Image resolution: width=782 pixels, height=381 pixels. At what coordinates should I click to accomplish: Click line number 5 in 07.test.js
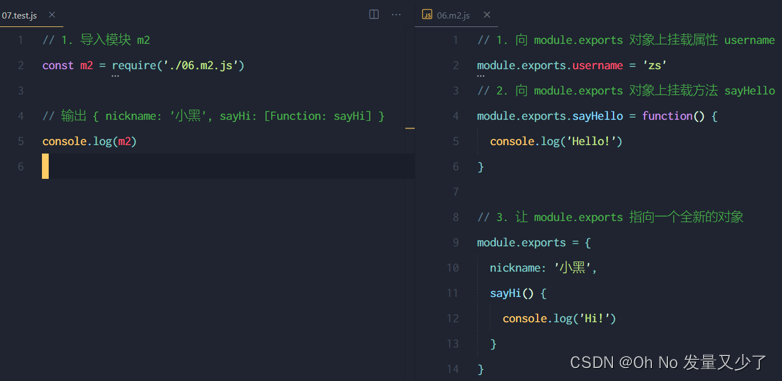coord(20,142)
